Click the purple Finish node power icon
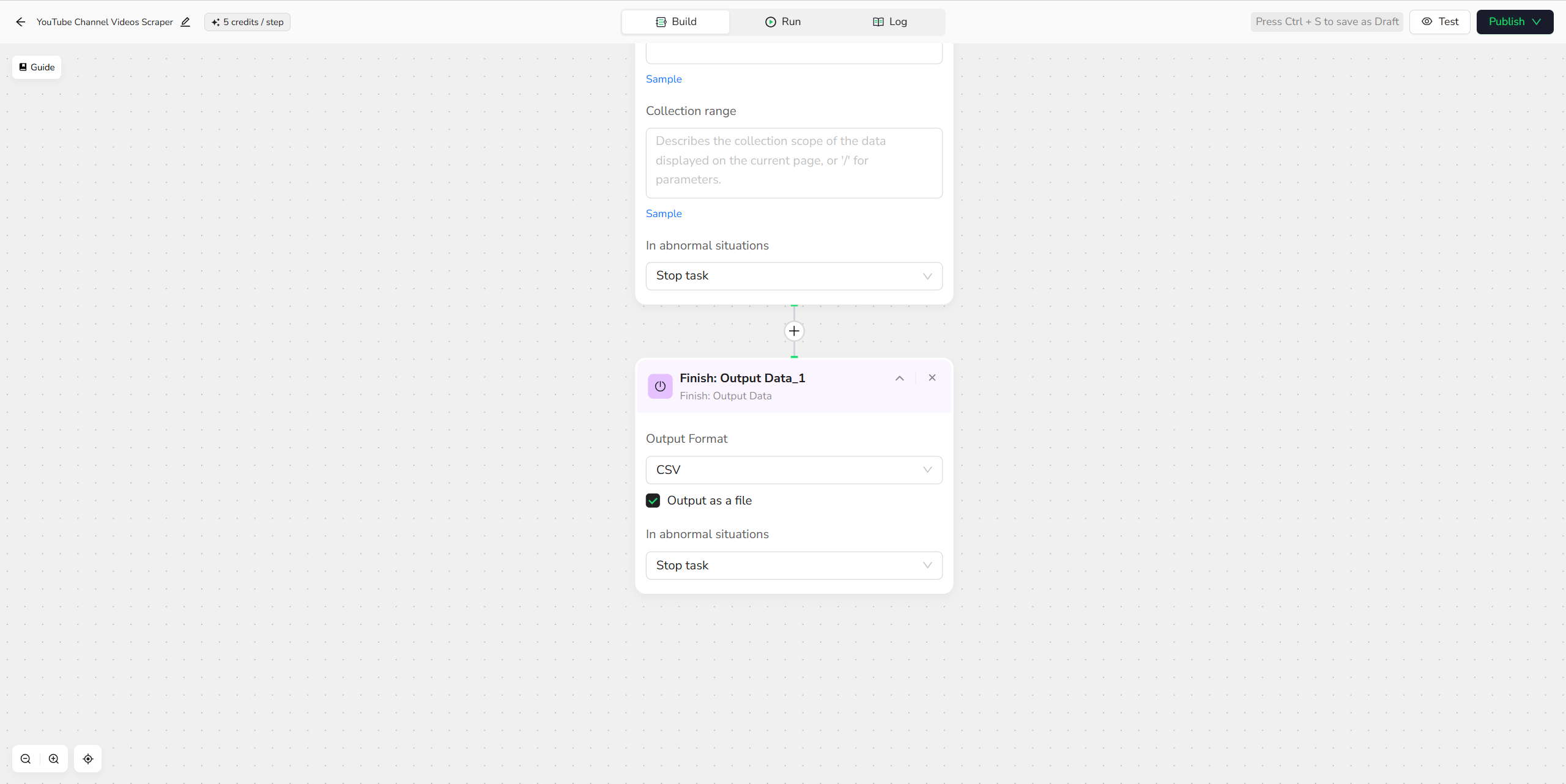Image resolution: width=1566 pixels, height=784 pixels. (660, 386)
